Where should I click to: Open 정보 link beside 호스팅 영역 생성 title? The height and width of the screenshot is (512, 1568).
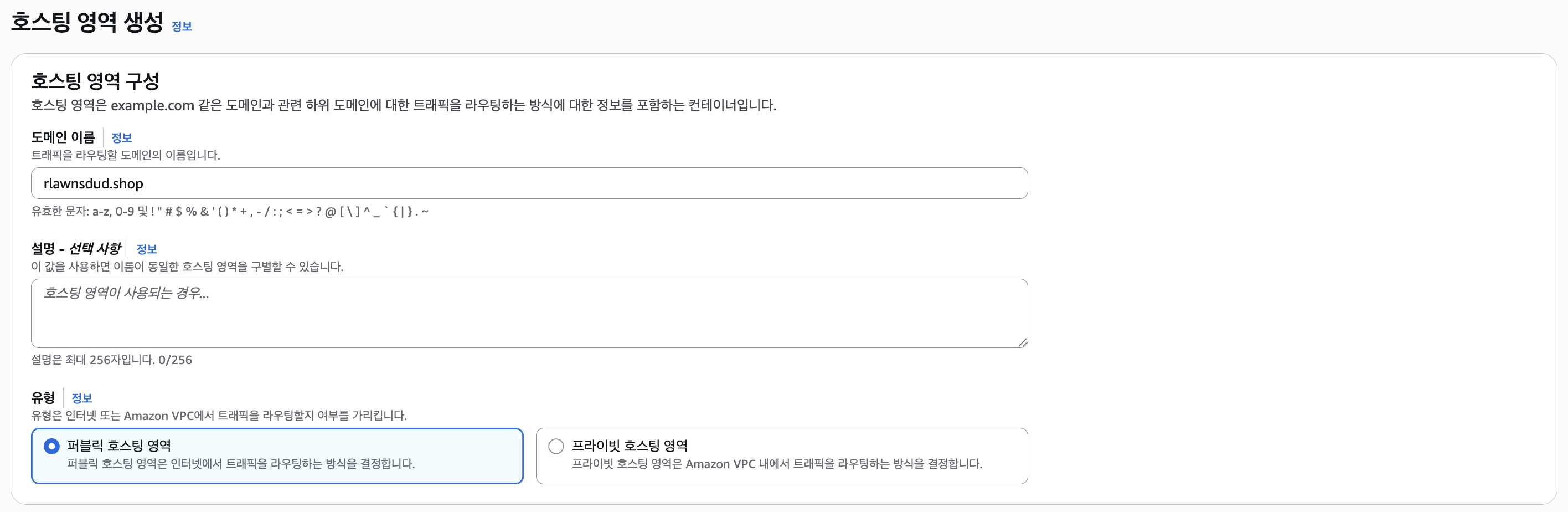(182, 26)
